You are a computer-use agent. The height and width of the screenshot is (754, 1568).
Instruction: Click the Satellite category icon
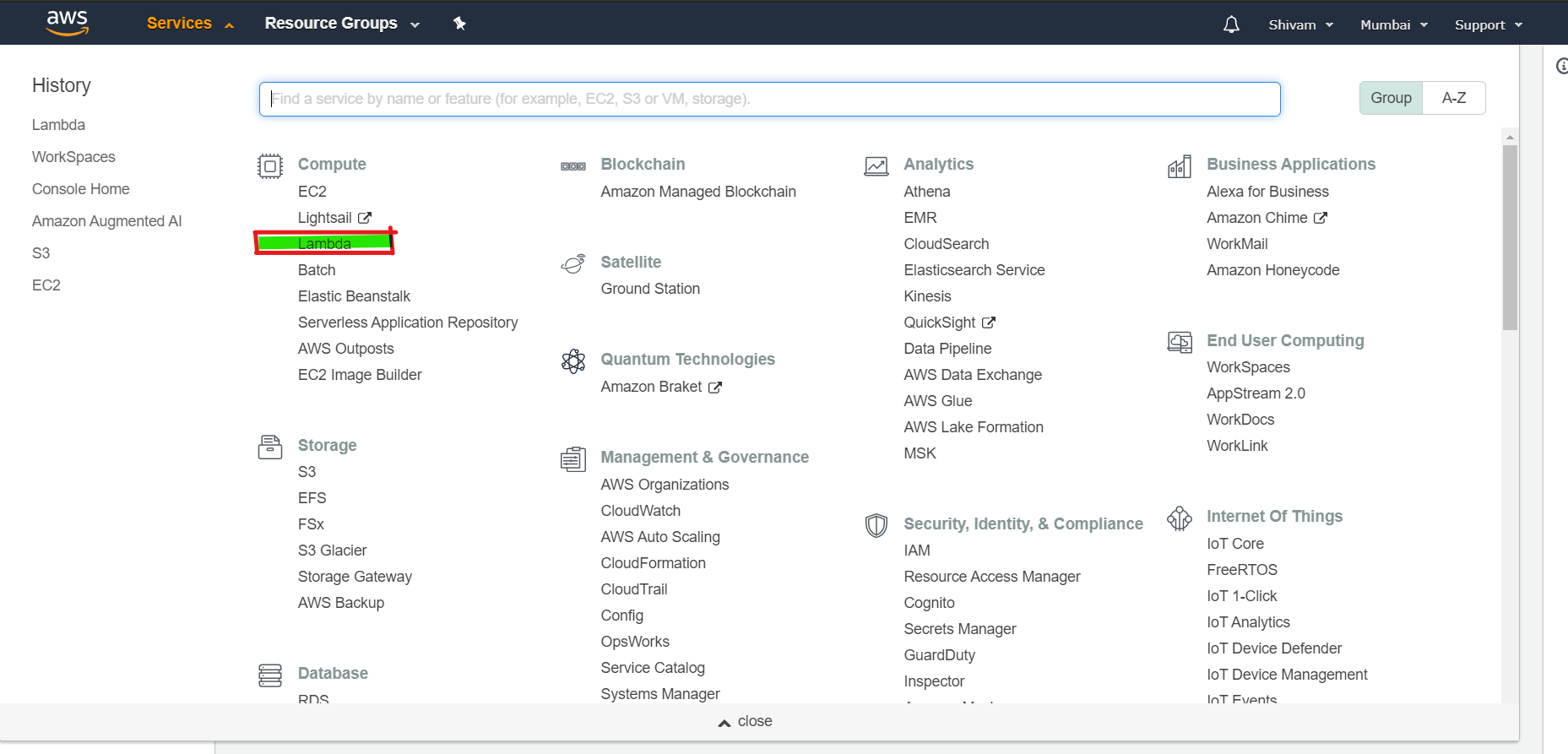[573, 264]
